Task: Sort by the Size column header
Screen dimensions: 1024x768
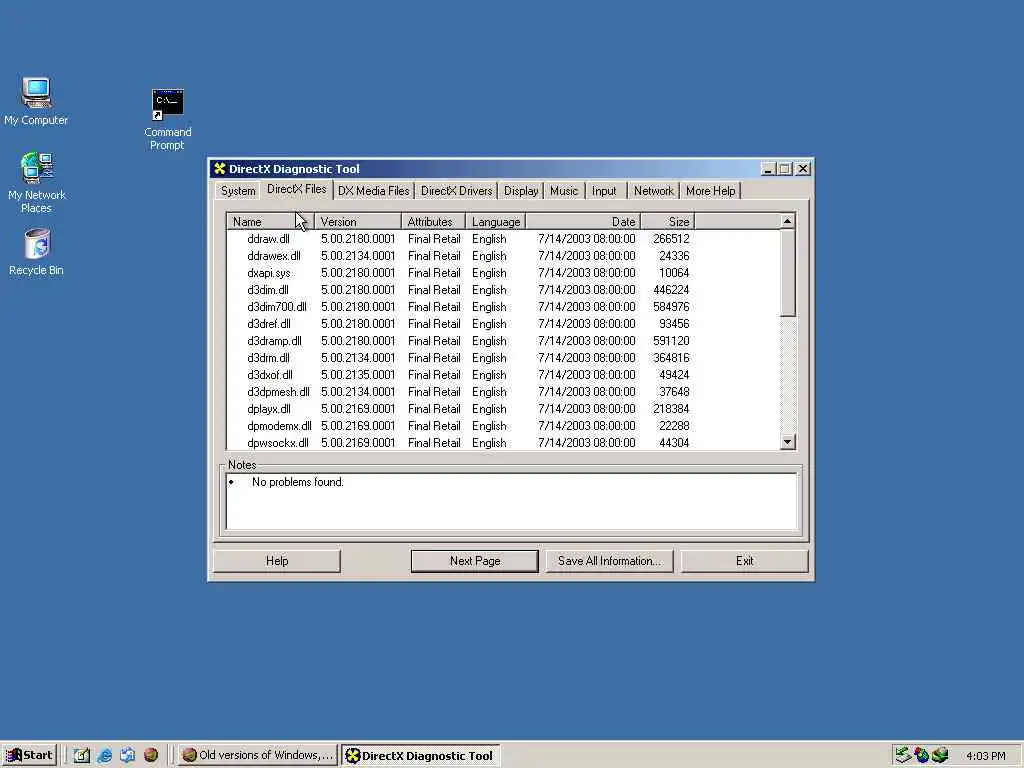Action: [x=667, y=222]
